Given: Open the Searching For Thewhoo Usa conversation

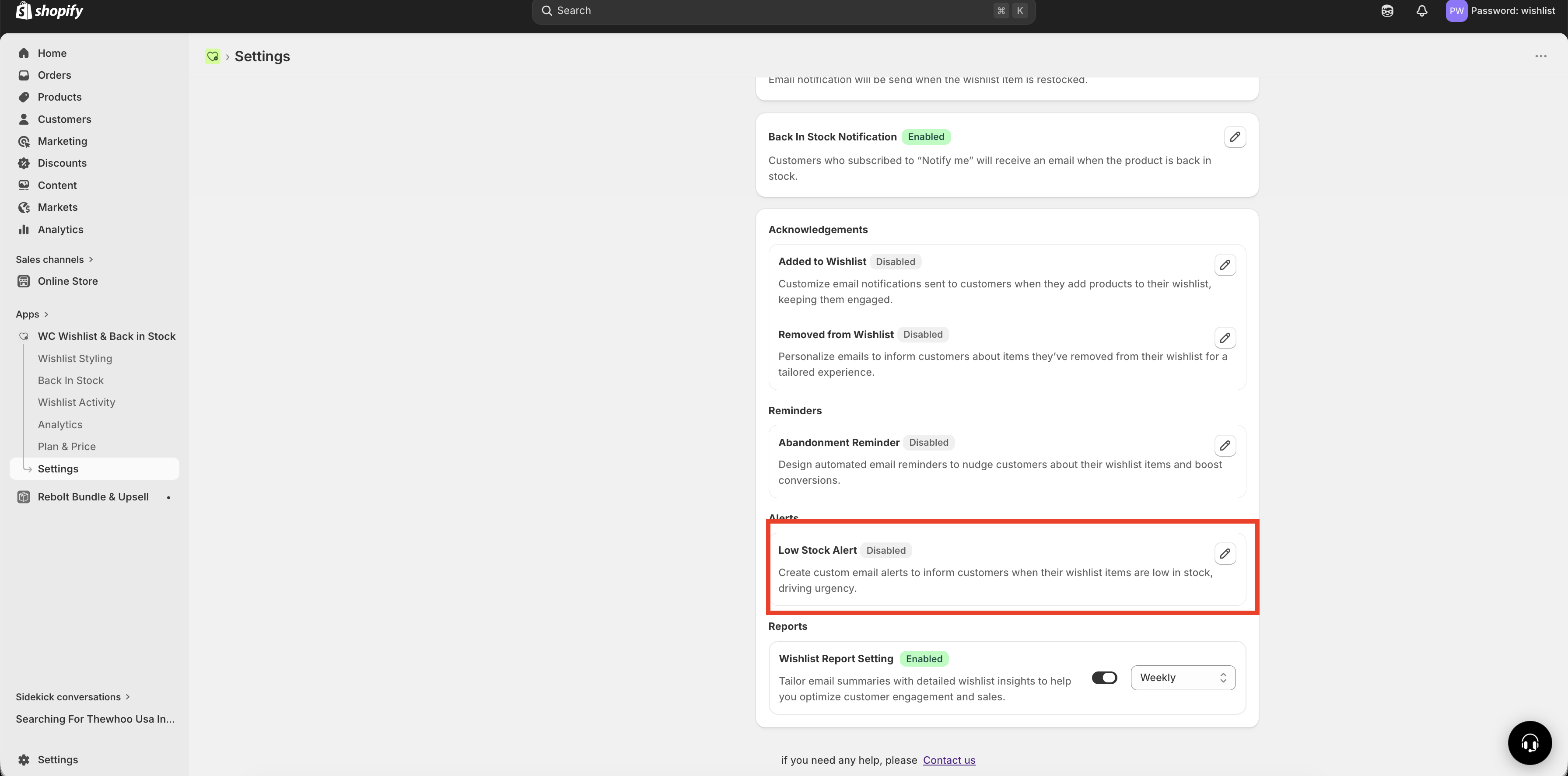Looking at the screenshot, I should 95,719.
